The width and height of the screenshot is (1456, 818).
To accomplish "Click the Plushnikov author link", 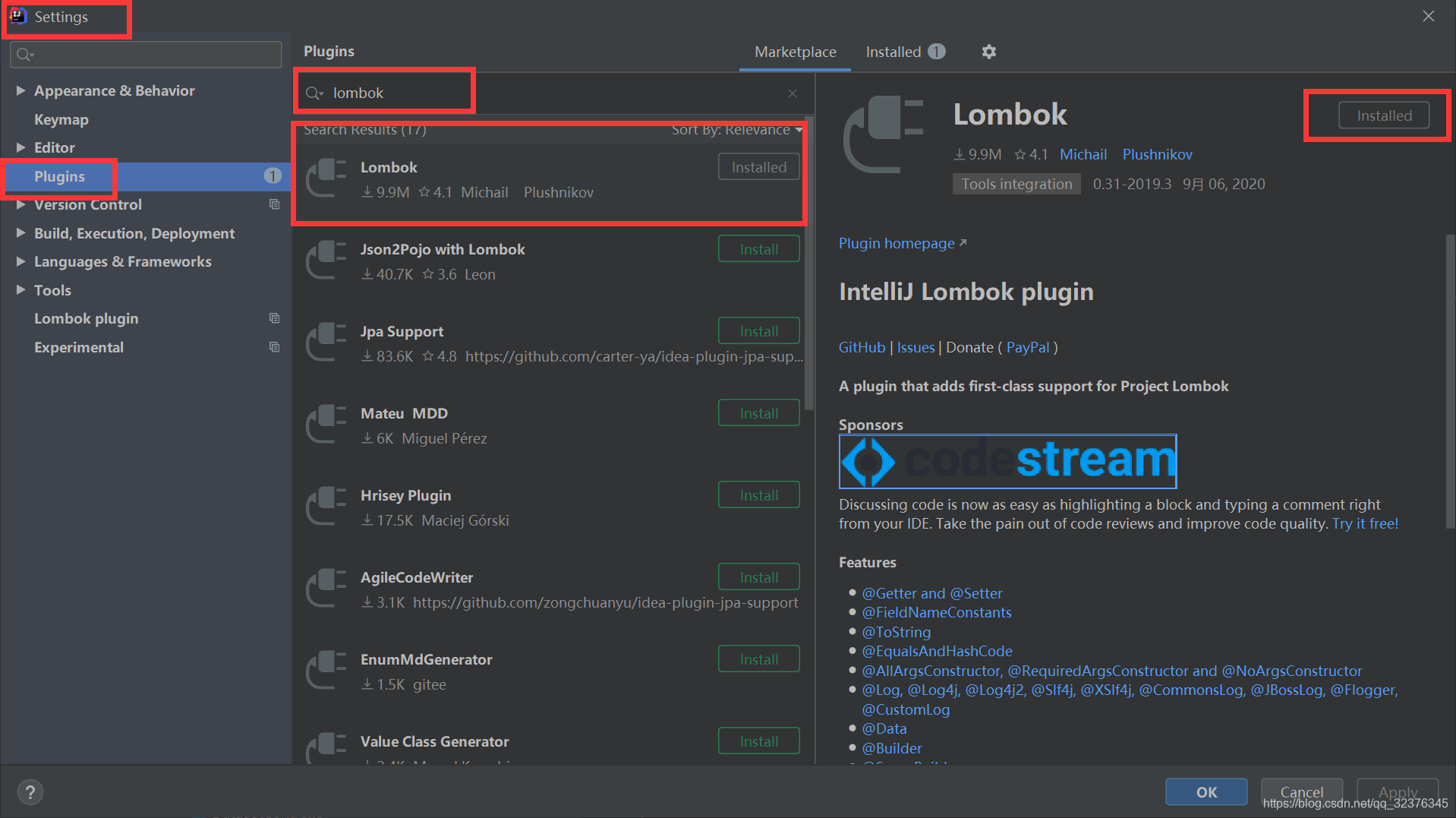I will coord(1157,154).
